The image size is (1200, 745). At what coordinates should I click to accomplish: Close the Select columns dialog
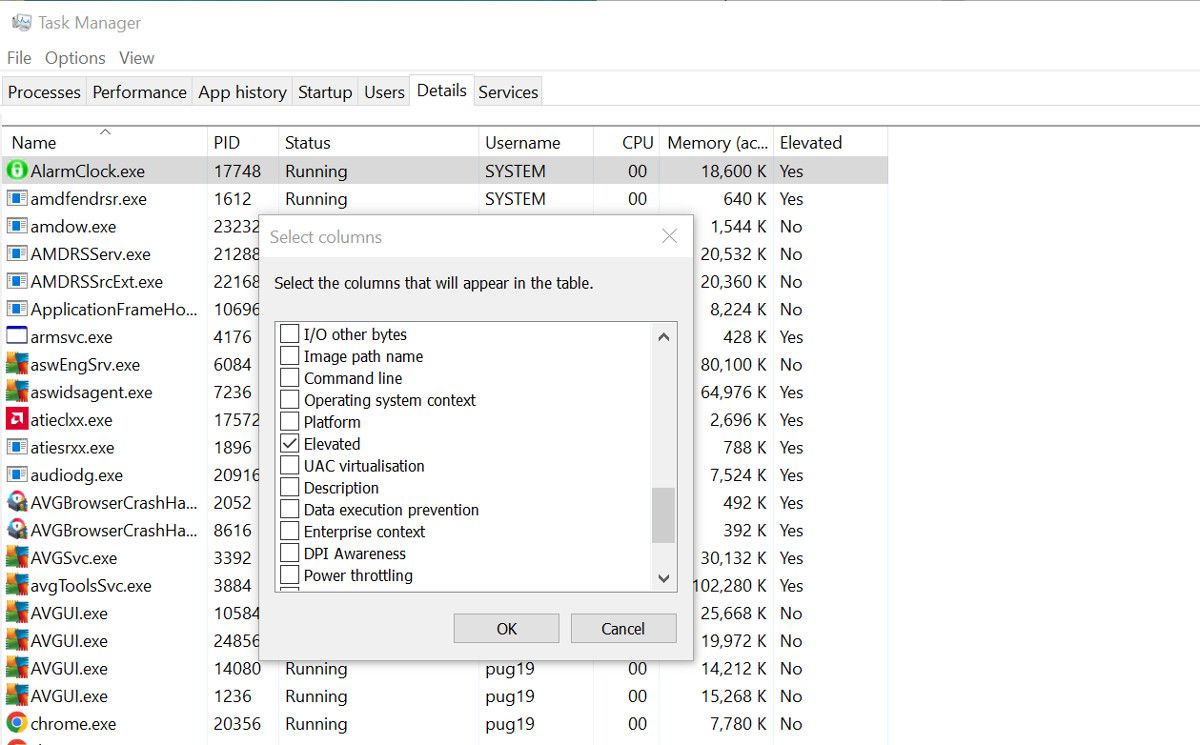pyautogui.click(x=670, y=237)
